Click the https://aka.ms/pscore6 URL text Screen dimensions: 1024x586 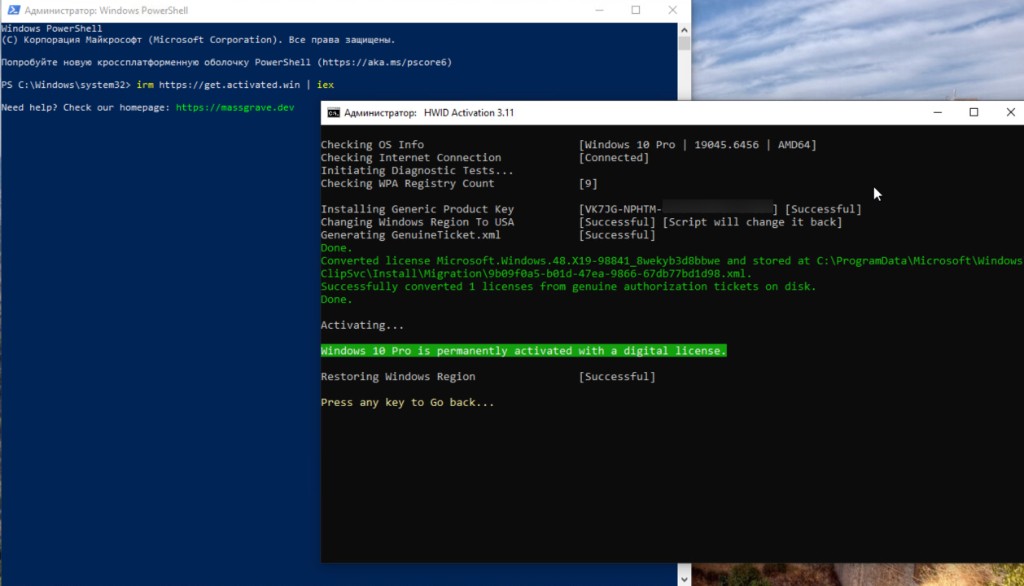385,62
